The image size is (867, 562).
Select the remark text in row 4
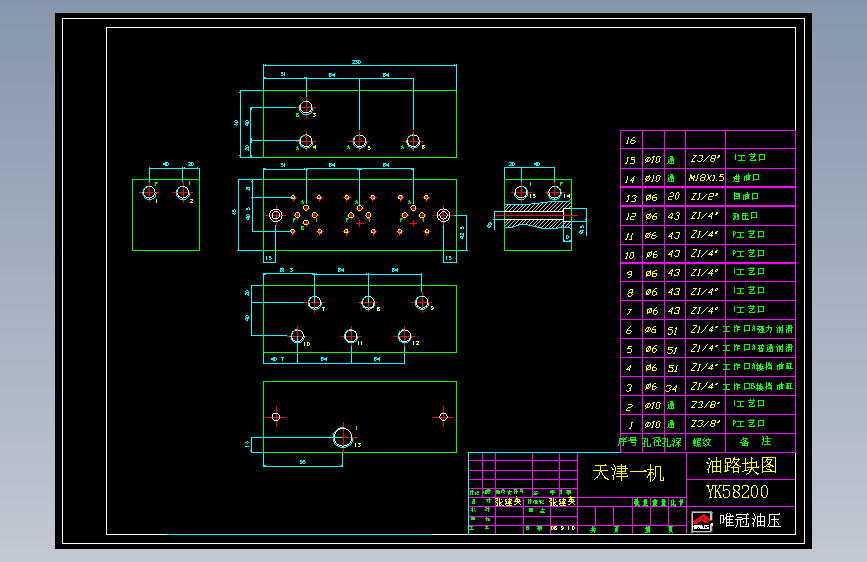[x=758, y=367]
